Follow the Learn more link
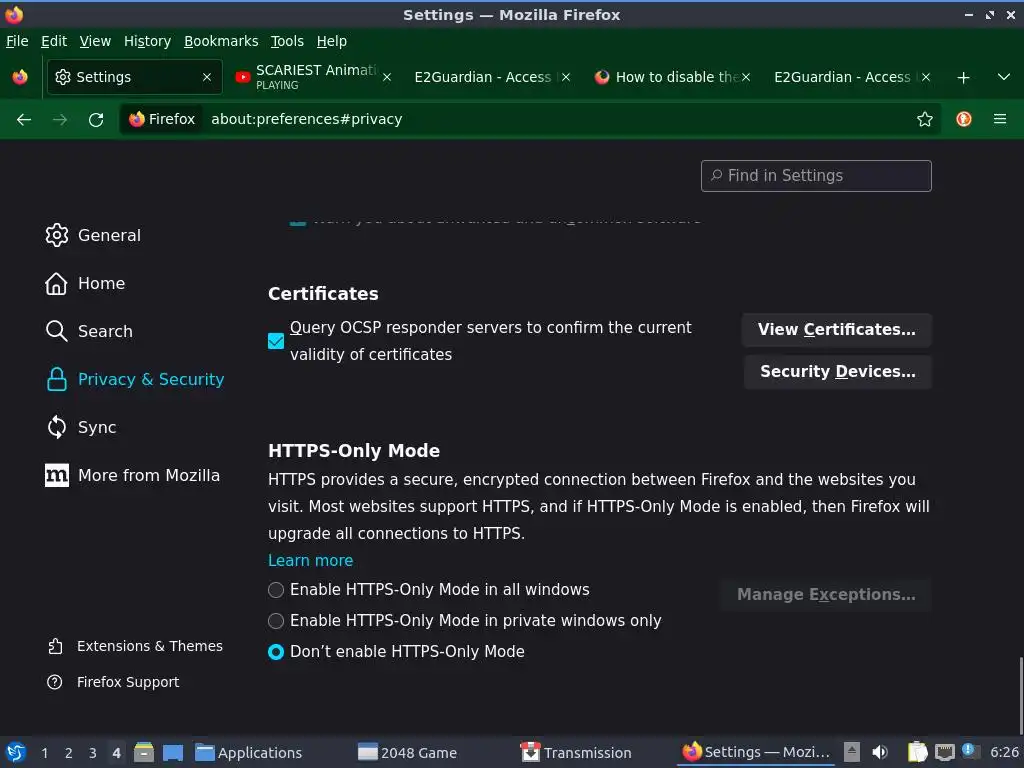Image resolution: width=1024 pixels, height=768 pixels. (x=311, y=561)
